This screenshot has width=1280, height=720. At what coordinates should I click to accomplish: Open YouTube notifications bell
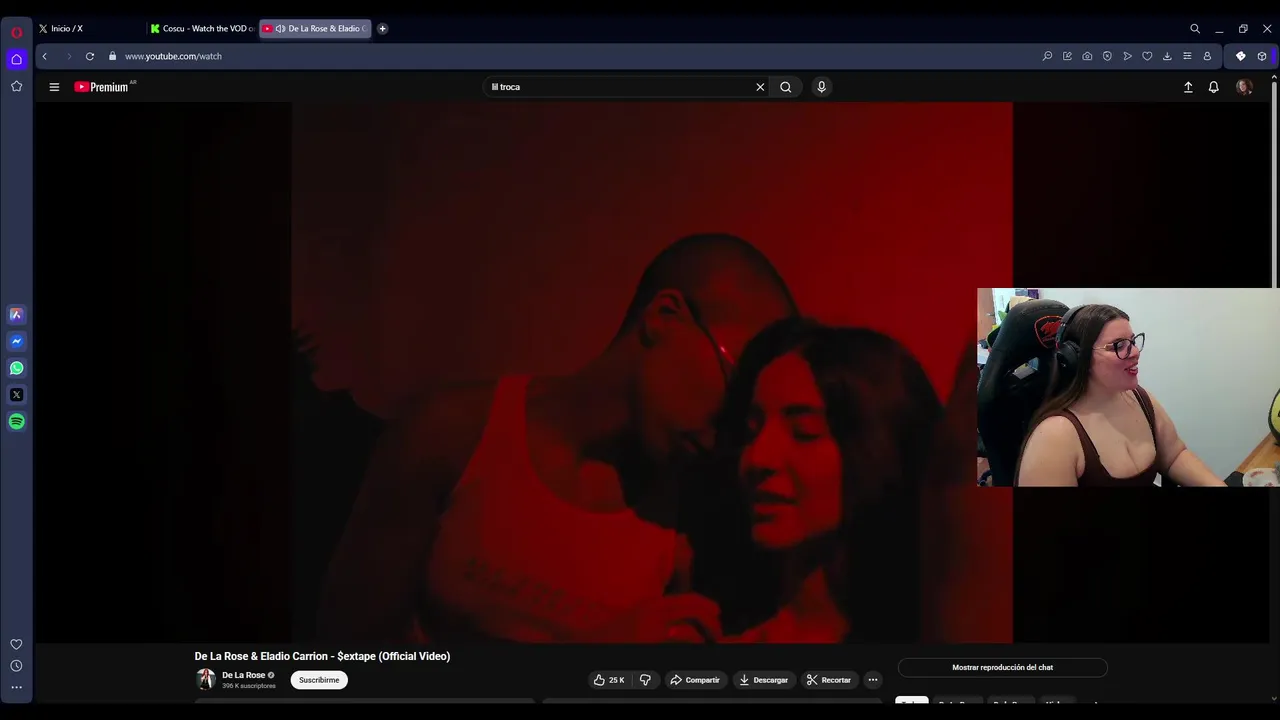pyautogui.click(x=1214, y=87)
